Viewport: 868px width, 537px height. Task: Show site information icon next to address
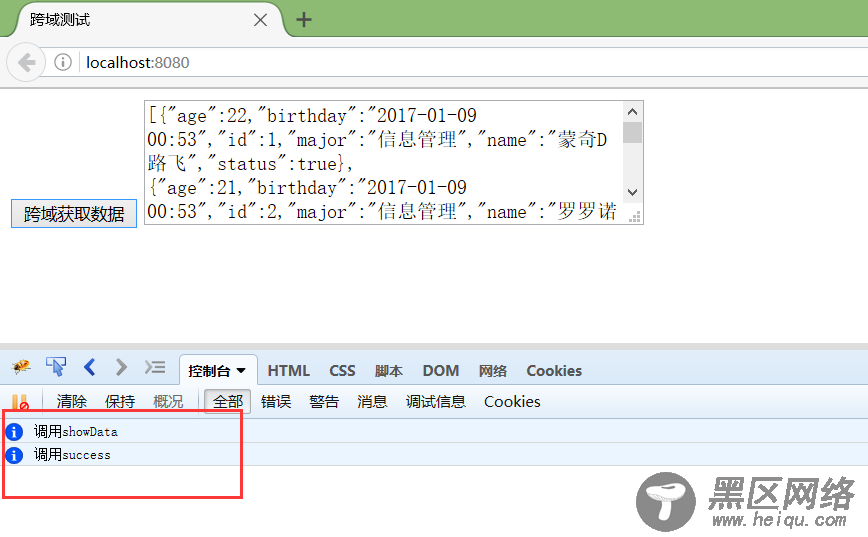coord(63,63)
